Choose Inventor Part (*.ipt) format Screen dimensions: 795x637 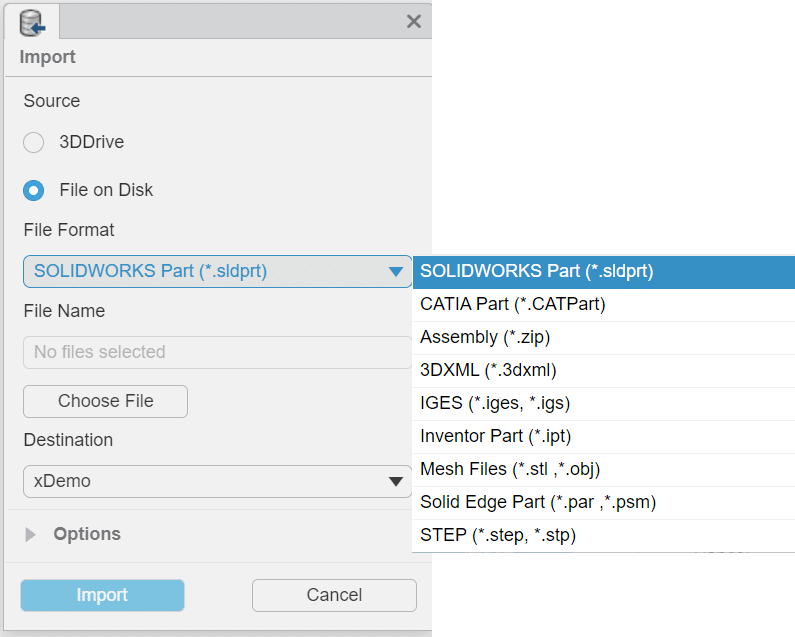click(603, 436)
